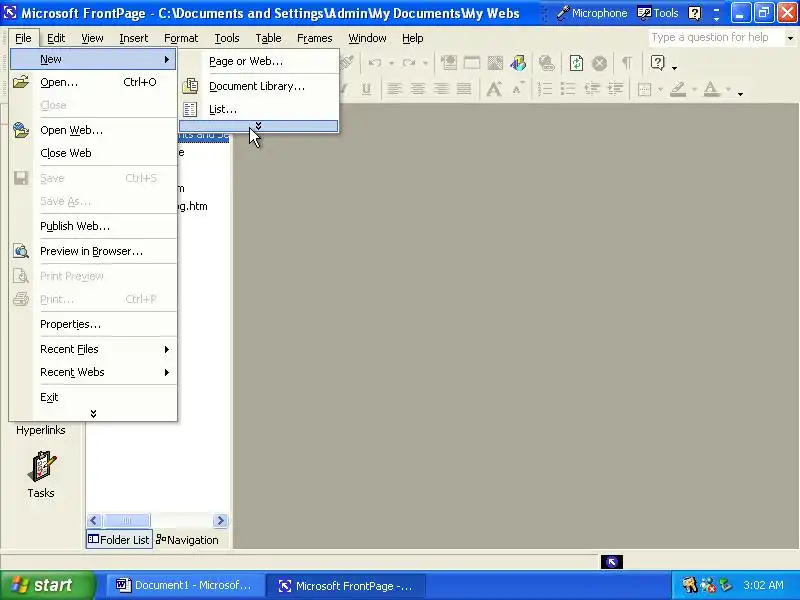Select Open in the File menu
The image size is (800, 600).
click(93, 82)
